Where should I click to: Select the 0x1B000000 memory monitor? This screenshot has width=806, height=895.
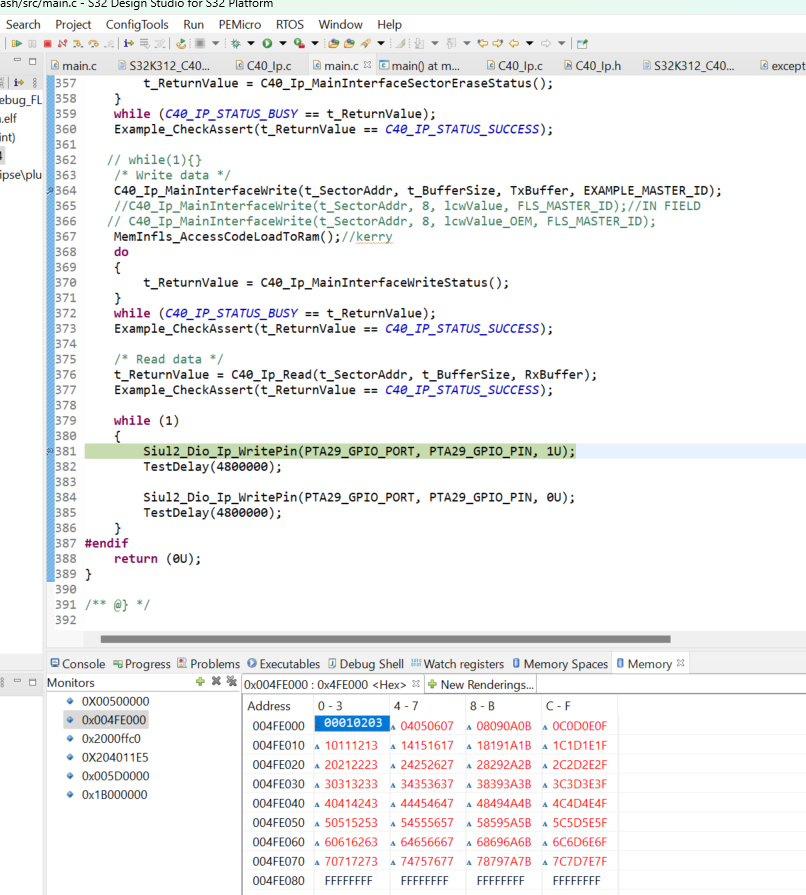click(x=114, y=795)
